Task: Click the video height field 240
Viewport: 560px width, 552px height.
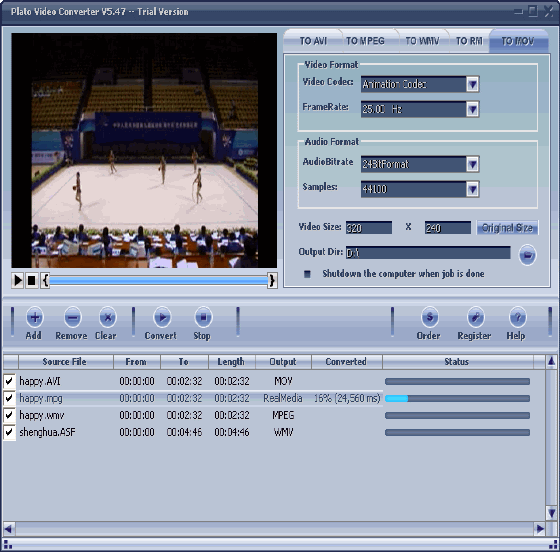Action: (448, 228)
